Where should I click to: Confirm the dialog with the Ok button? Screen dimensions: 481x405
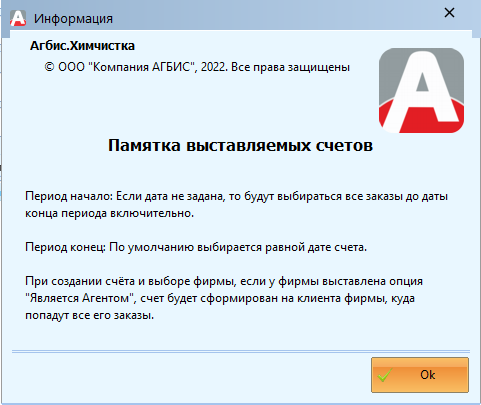point(420,375)
